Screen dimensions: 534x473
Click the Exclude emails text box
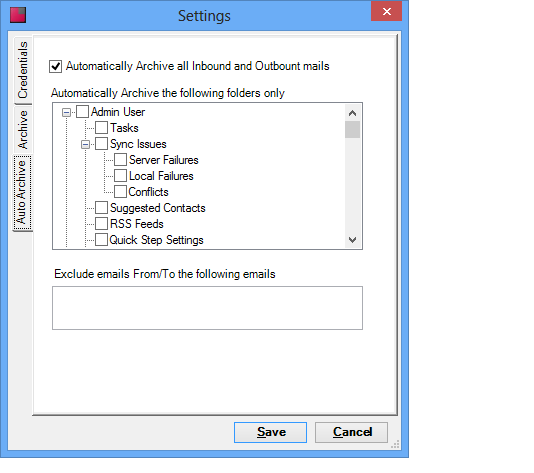pos(207,308)
